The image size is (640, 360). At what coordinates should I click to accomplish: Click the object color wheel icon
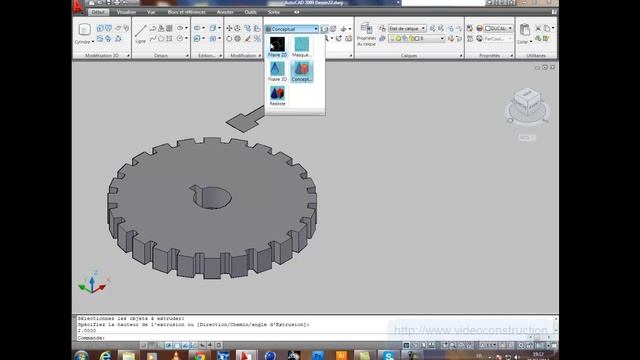click(479, 29)
